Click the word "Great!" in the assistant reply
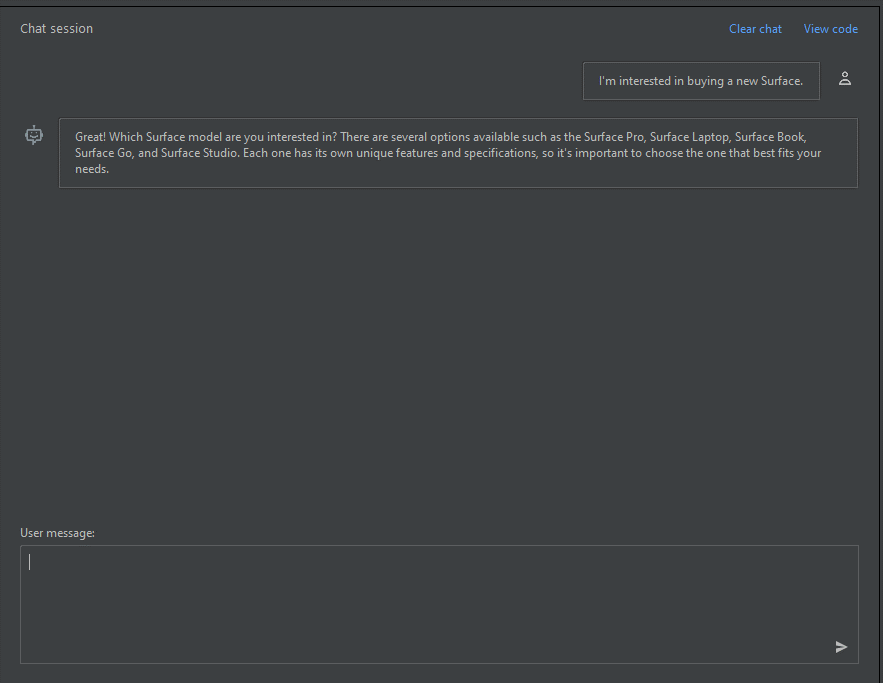 [x=91, y=137]
